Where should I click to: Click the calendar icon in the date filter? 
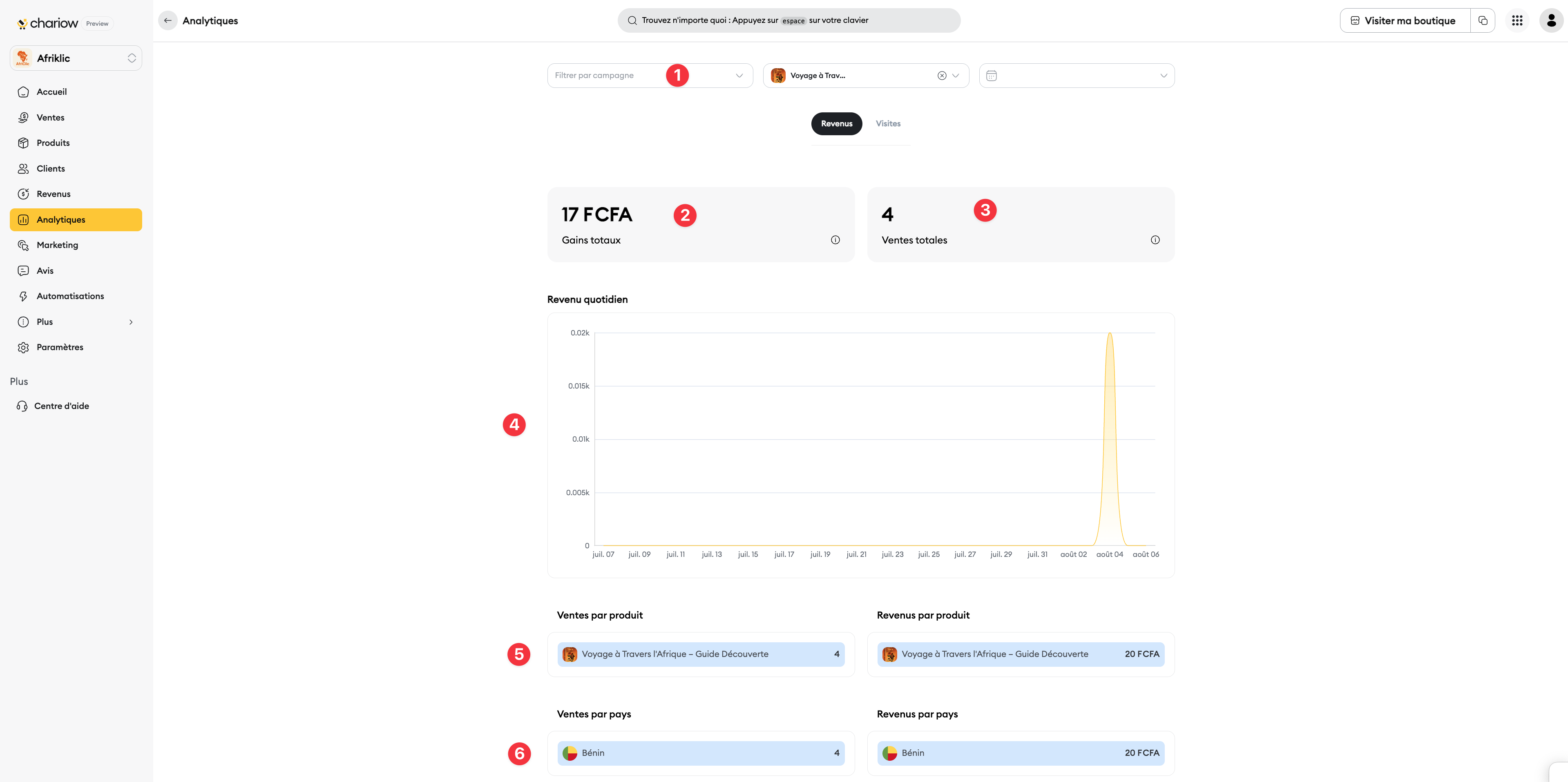[x=991, y=76]
